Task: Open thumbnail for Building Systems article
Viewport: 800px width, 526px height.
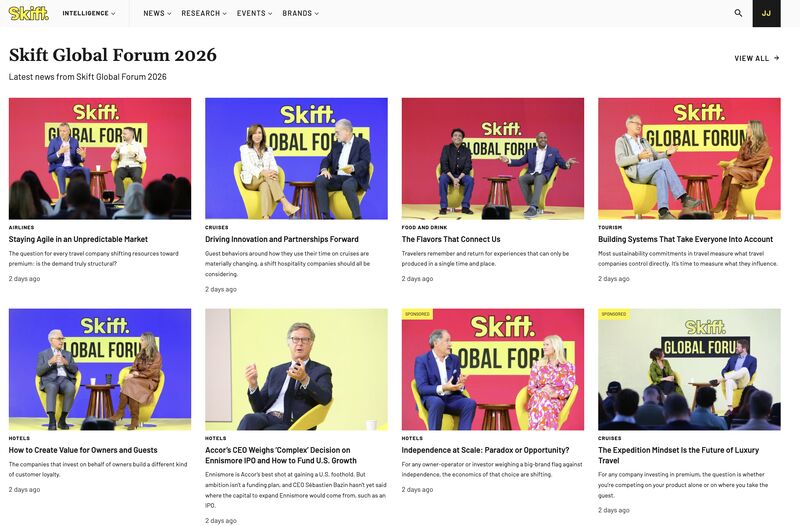Action: pyautogui.click(x=689, y=159)
